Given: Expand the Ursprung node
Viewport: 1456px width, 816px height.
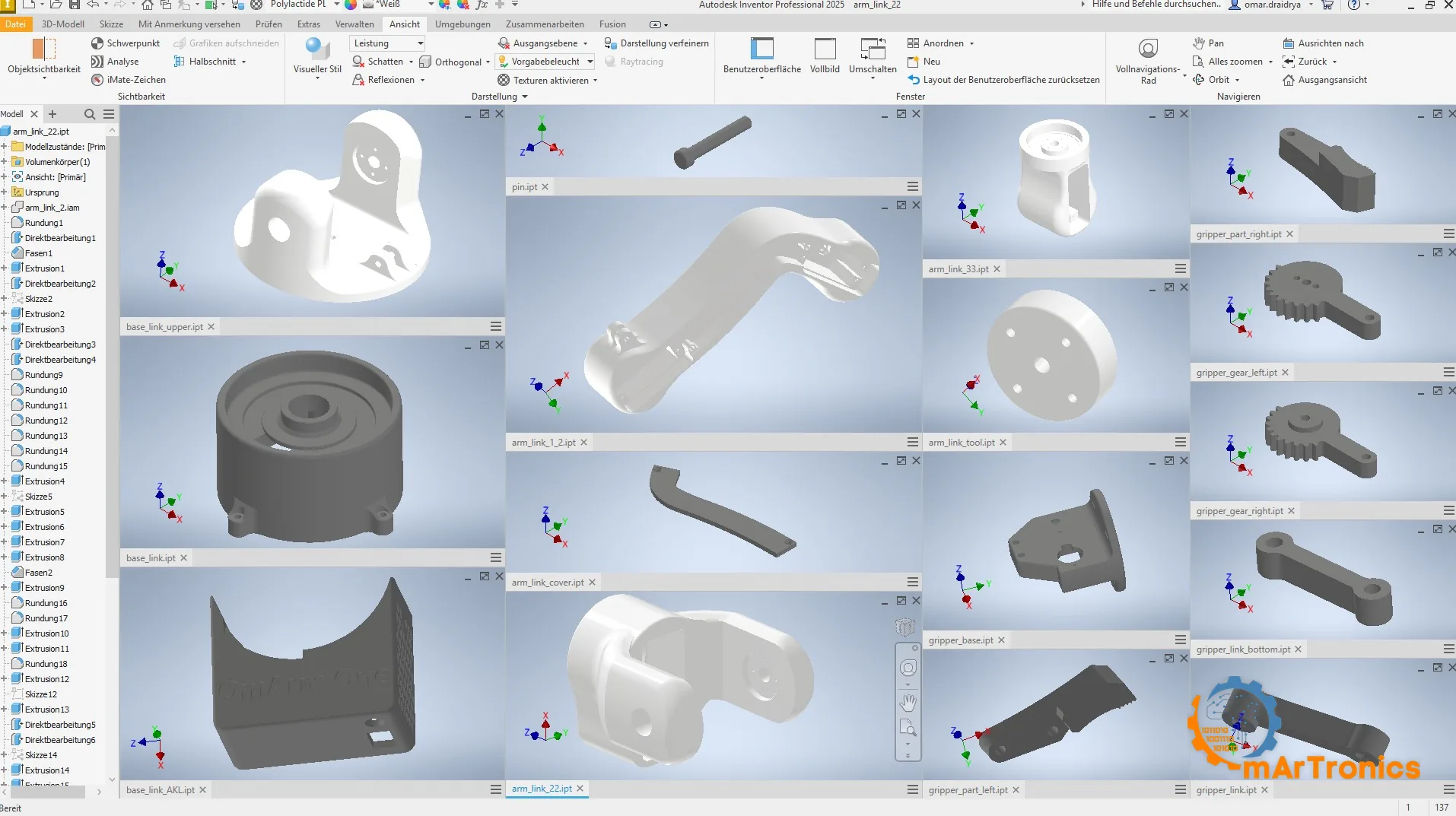Looking at the screenshot, I should [5, 192].
